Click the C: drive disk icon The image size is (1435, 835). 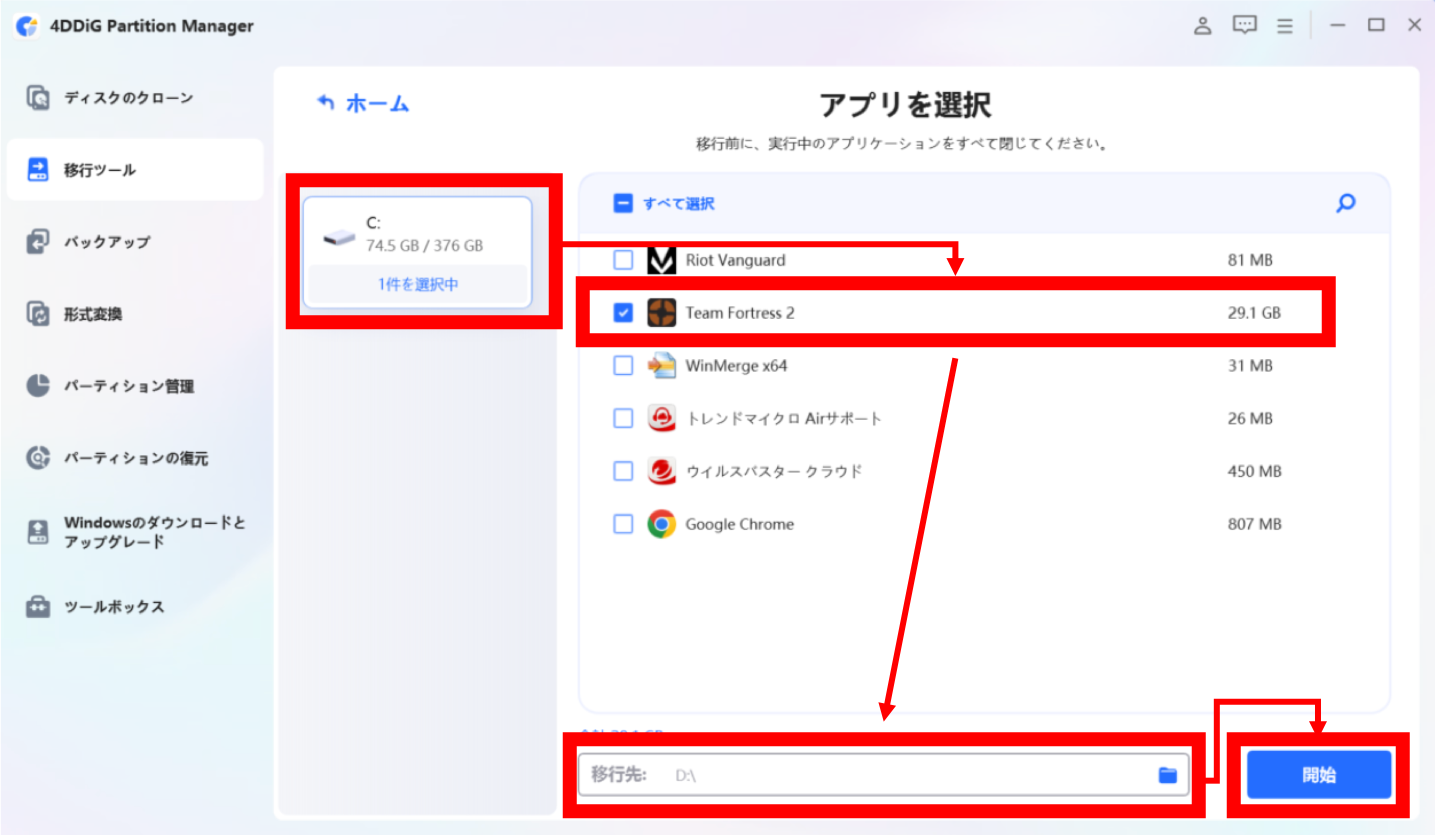tap(339, 236)
